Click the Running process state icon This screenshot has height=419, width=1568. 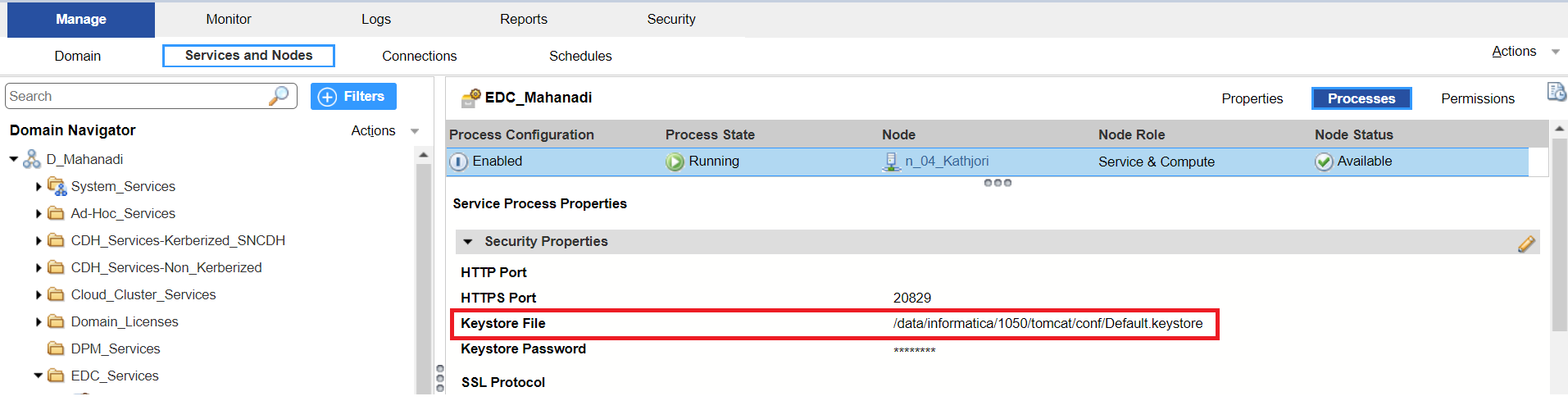[x=675, y=162]
